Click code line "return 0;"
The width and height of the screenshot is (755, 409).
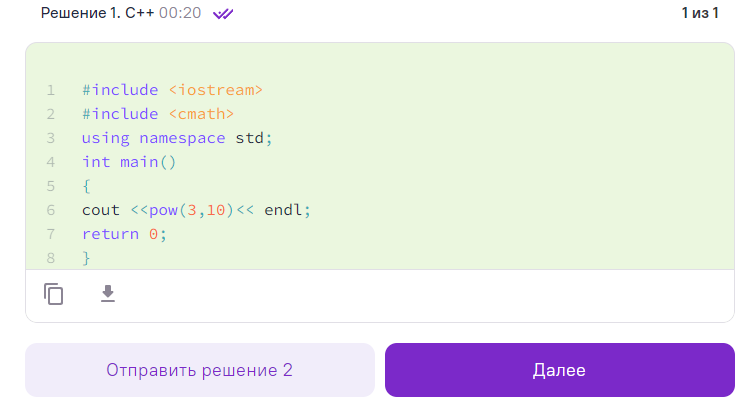click(x=124, y=234)
